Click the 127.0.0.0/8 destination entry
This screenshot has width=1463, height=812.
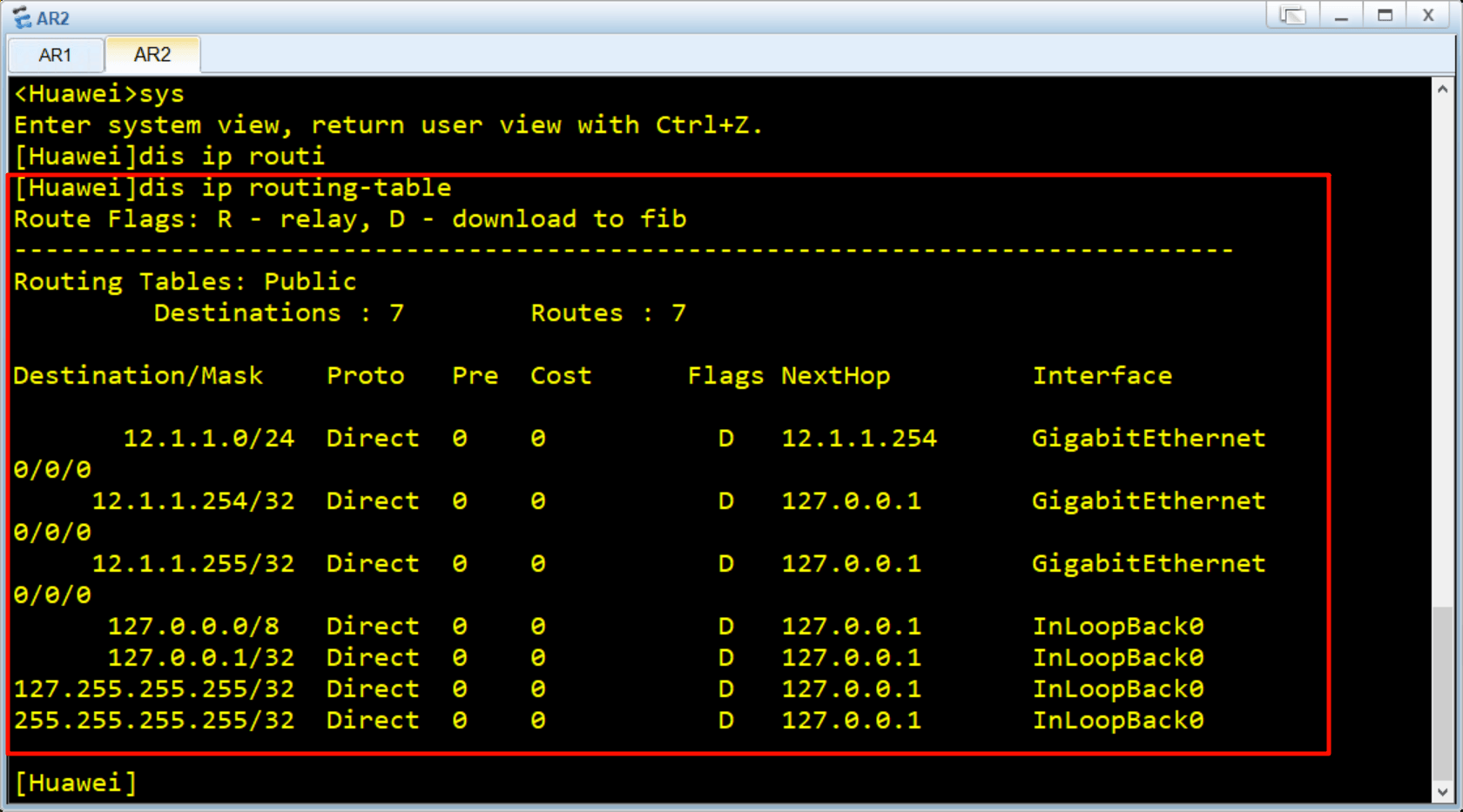(193, 627)
